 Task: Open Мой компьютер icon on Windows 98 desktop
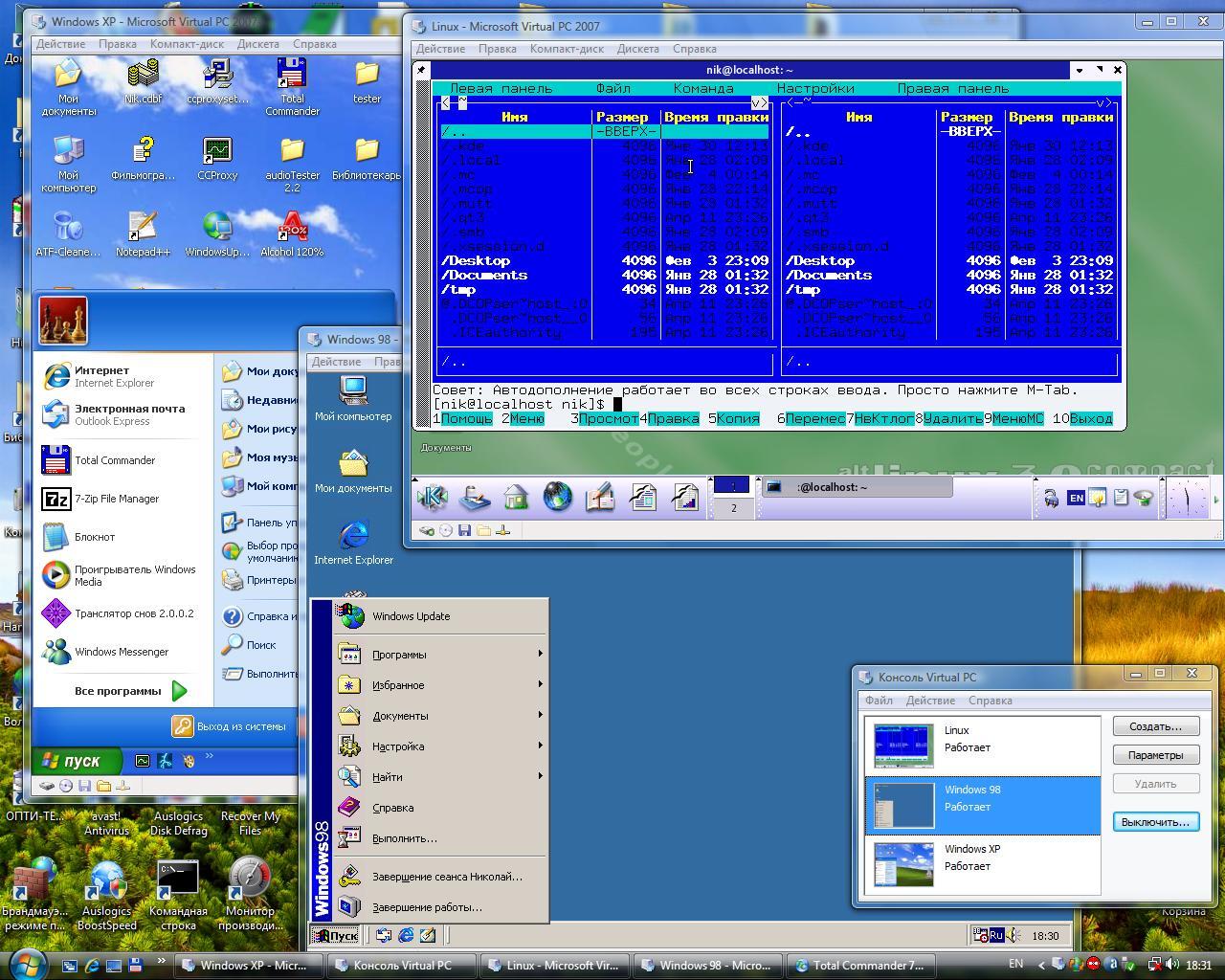[x=353, y=398]
